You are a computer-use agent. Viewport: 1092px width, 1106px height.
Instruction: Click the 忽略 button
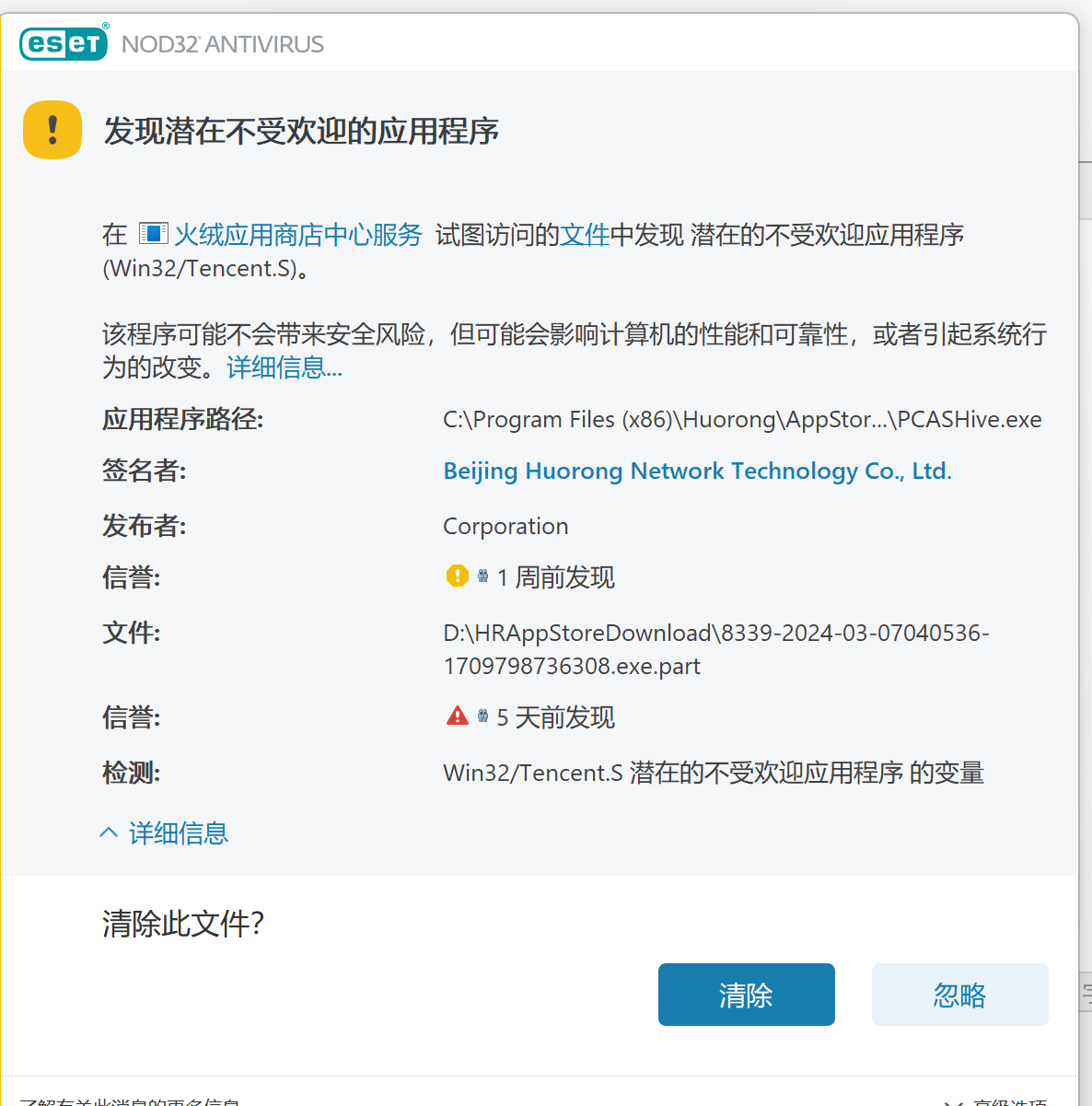click(959, 995)
